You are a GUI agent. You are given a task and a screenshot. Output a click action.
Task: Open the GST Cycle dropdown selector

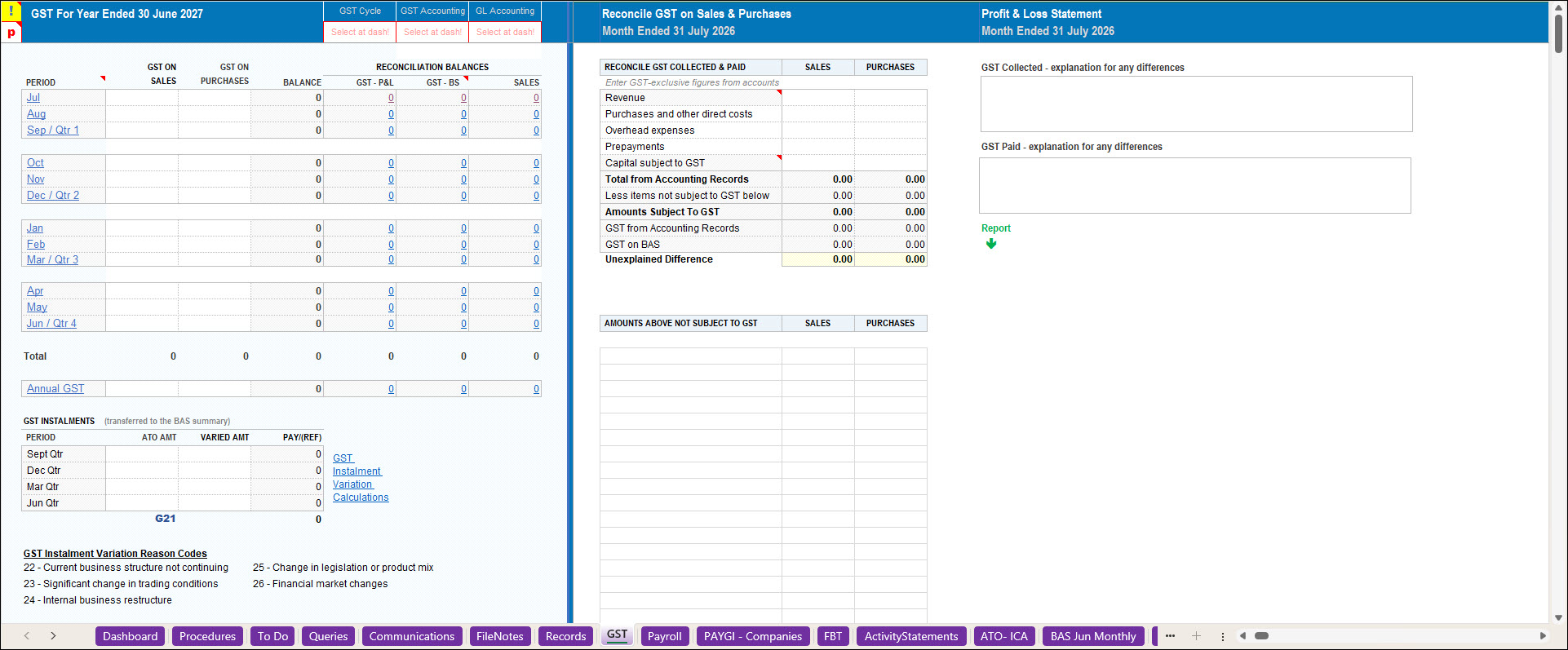click(x=360, y=32)
